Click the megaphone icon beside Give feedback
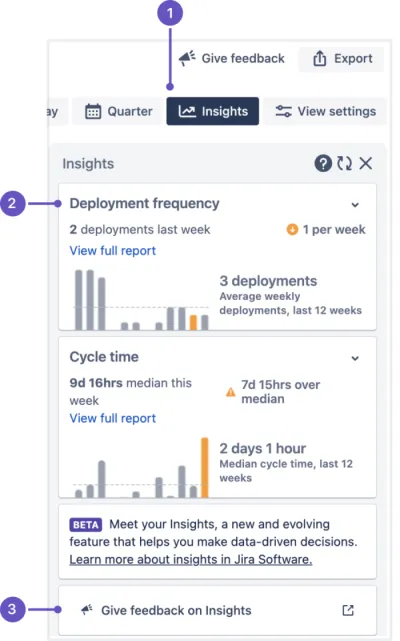The height and width of the screenshot is (641, 400). [187, 58]
